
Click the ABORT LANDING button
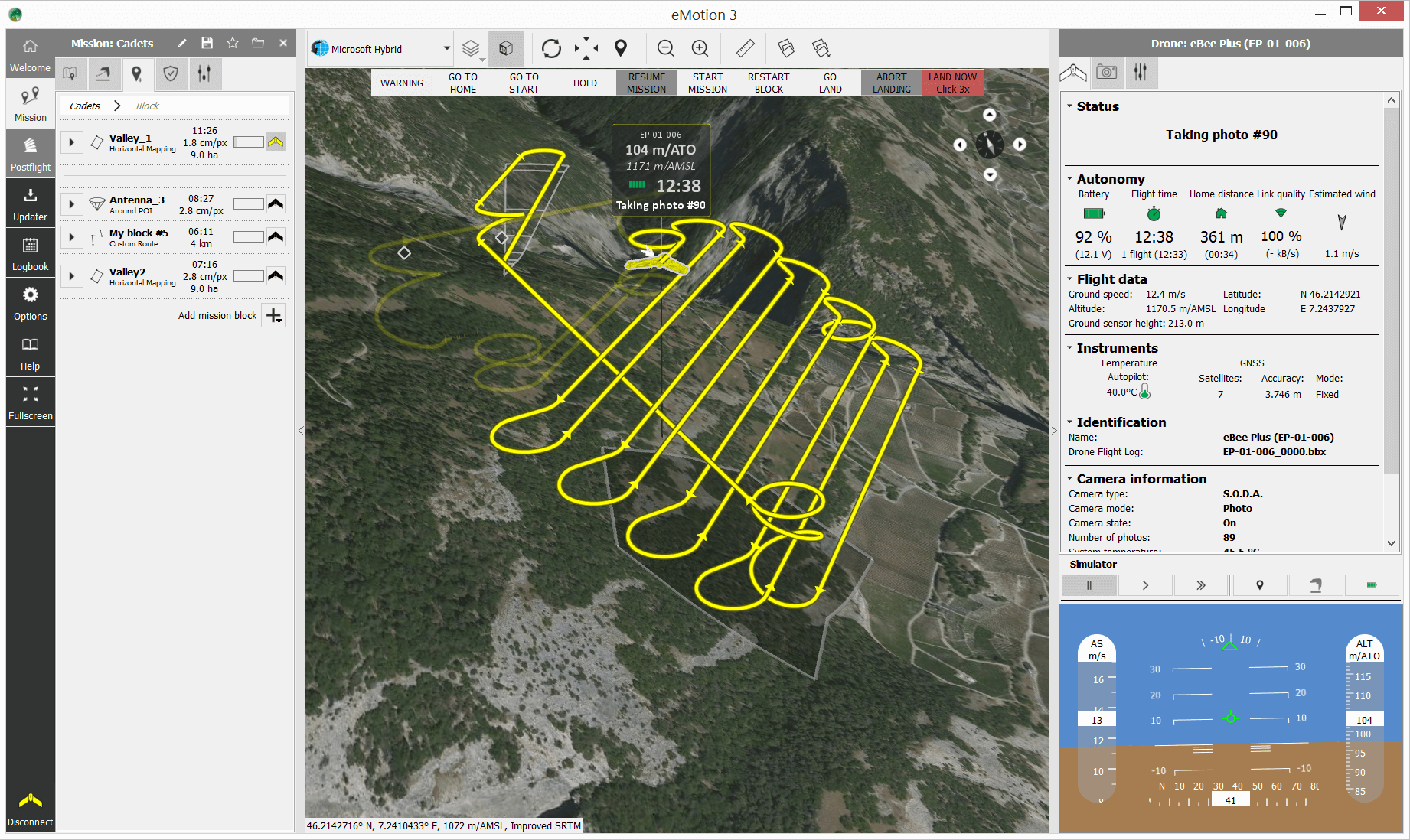pos(891,83)
